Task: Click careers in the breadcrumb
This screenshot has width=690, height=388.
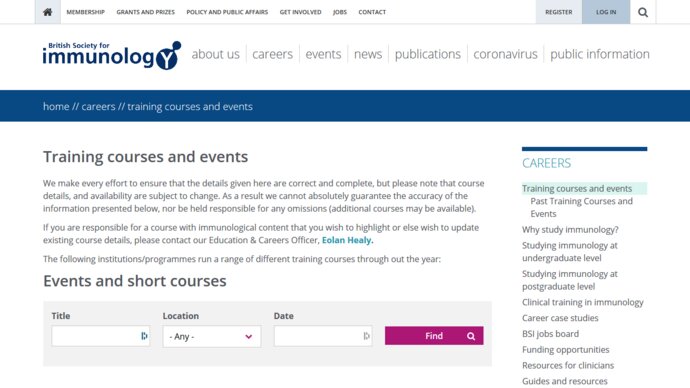Action: [x=98, y=106]
